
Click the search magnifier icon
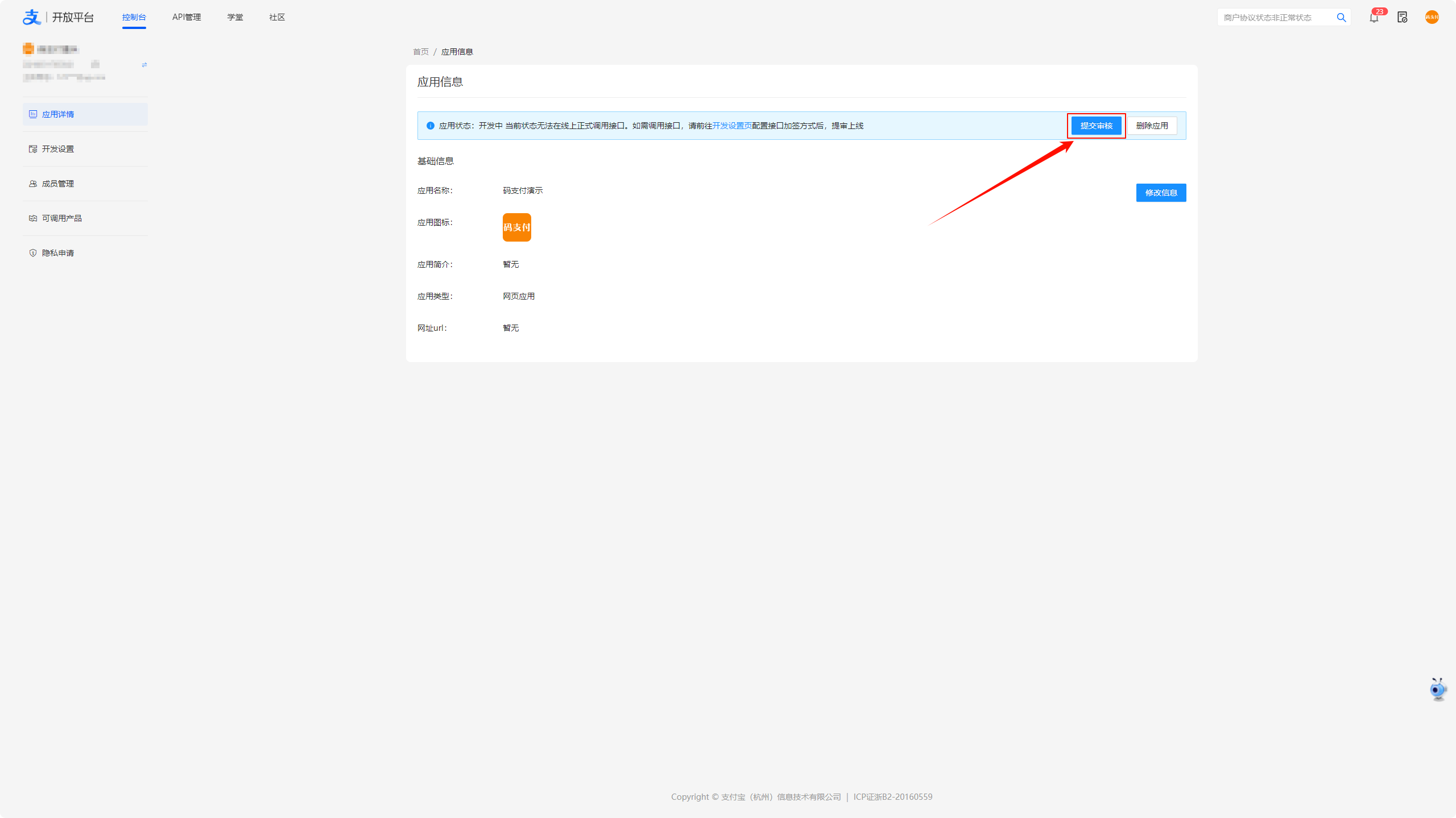tap(1341, 18)
